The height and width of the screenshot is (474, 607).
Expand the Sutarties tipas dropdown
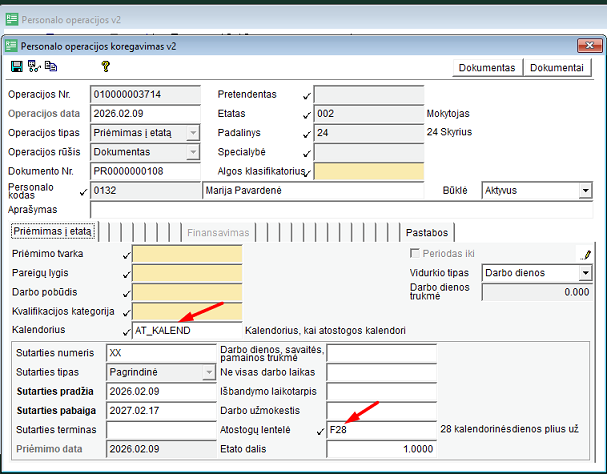pos(207,372)
